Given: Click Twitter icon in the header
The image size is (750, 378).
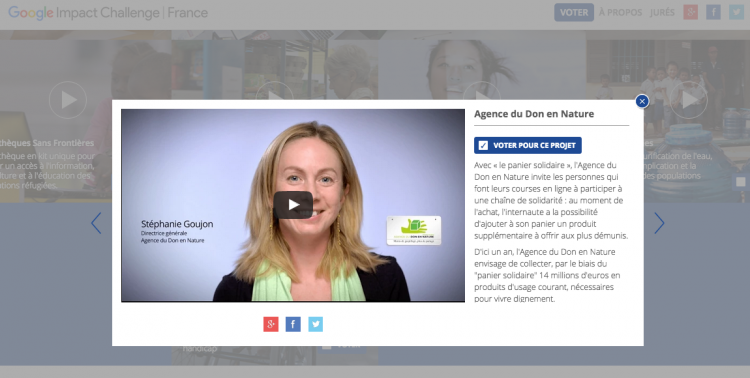Looking at the screenshot, I should coord(736,12).
